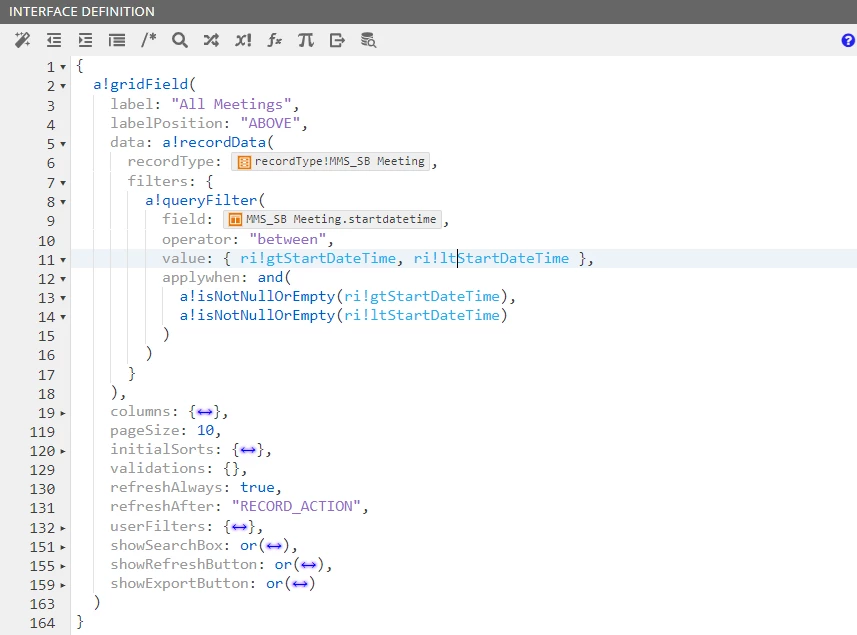
Task: Click the folded code marker after userFilters:
Action: pos(239,527)
